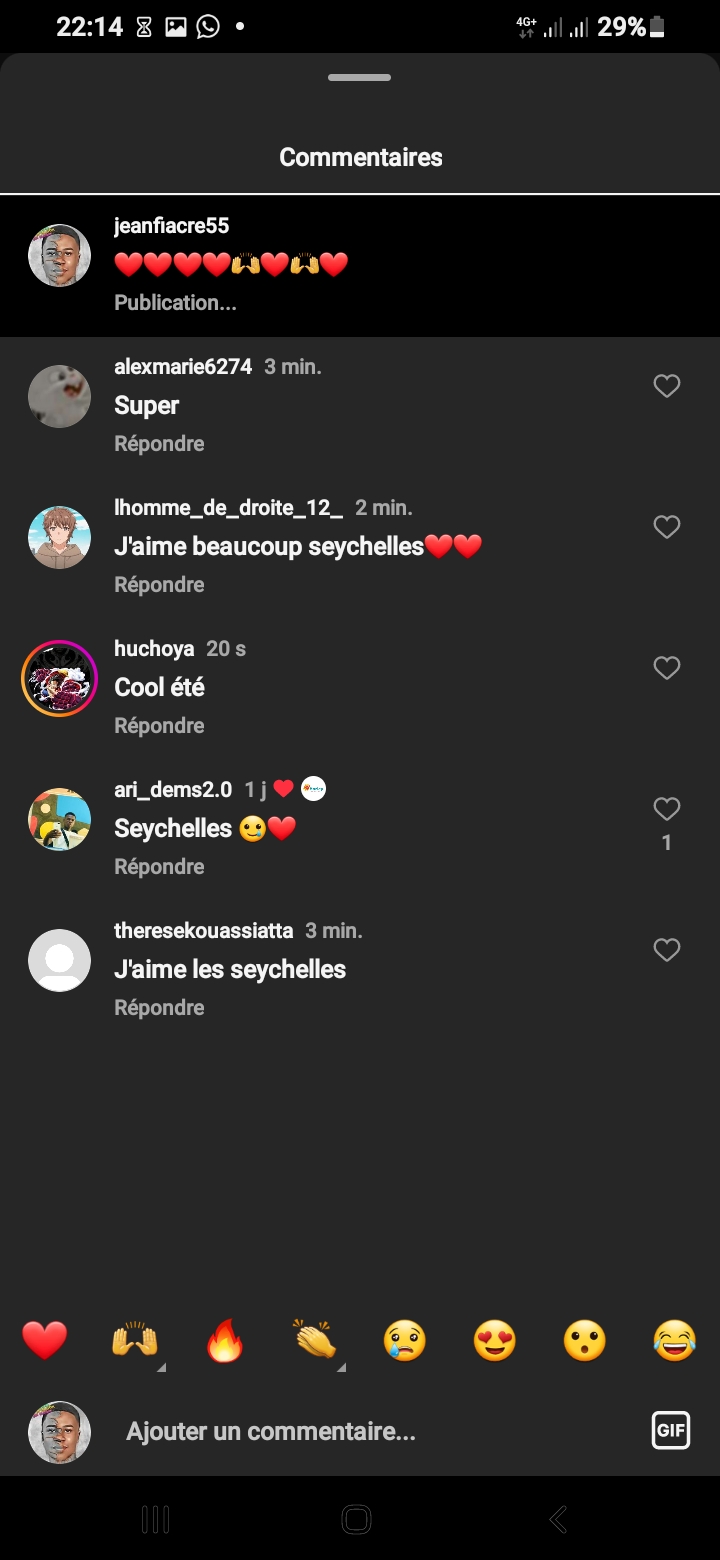Screen dimensions: 720x1560
Task: View huchoya's story from avatar ring
Action: pos(59,679)
